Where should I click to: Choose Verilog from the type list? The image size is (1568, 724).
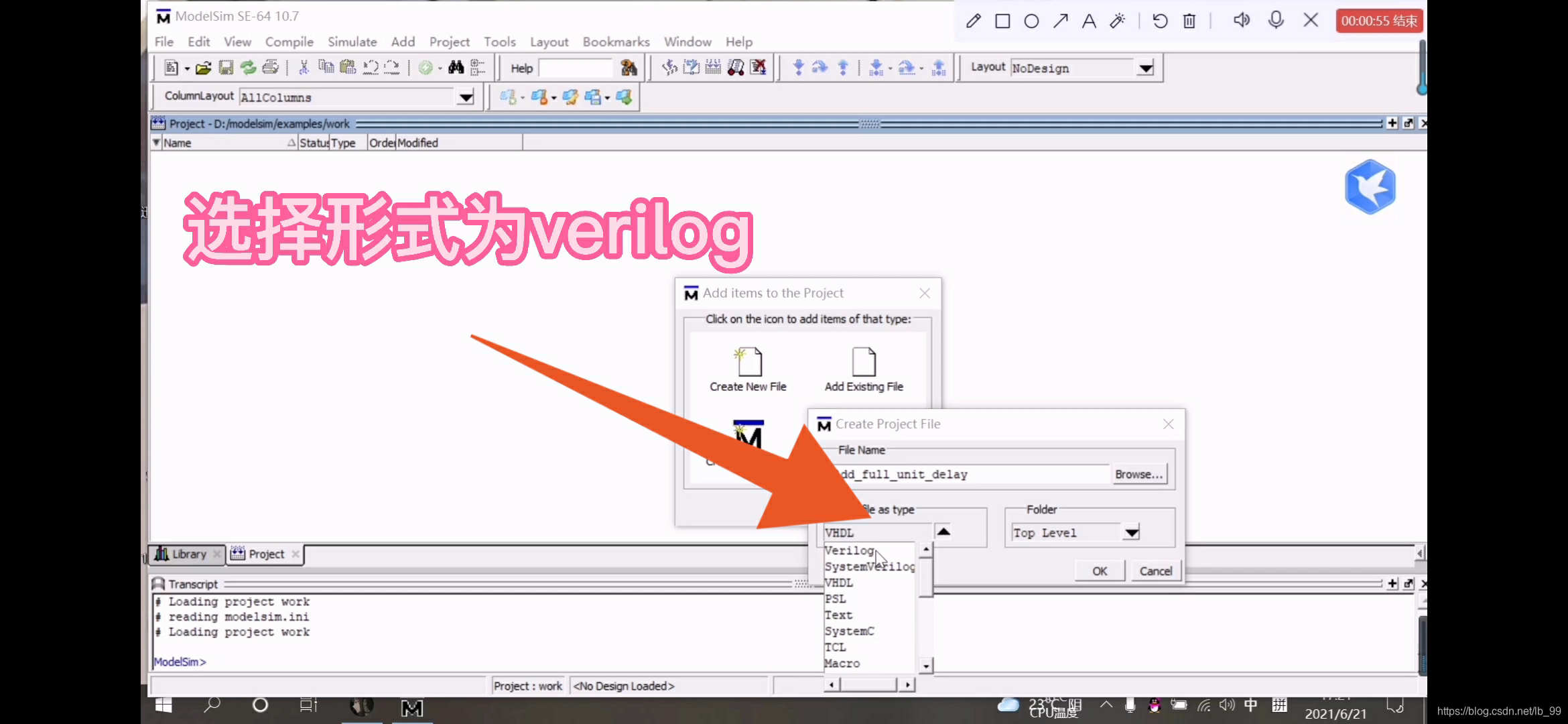coord(849,550)
